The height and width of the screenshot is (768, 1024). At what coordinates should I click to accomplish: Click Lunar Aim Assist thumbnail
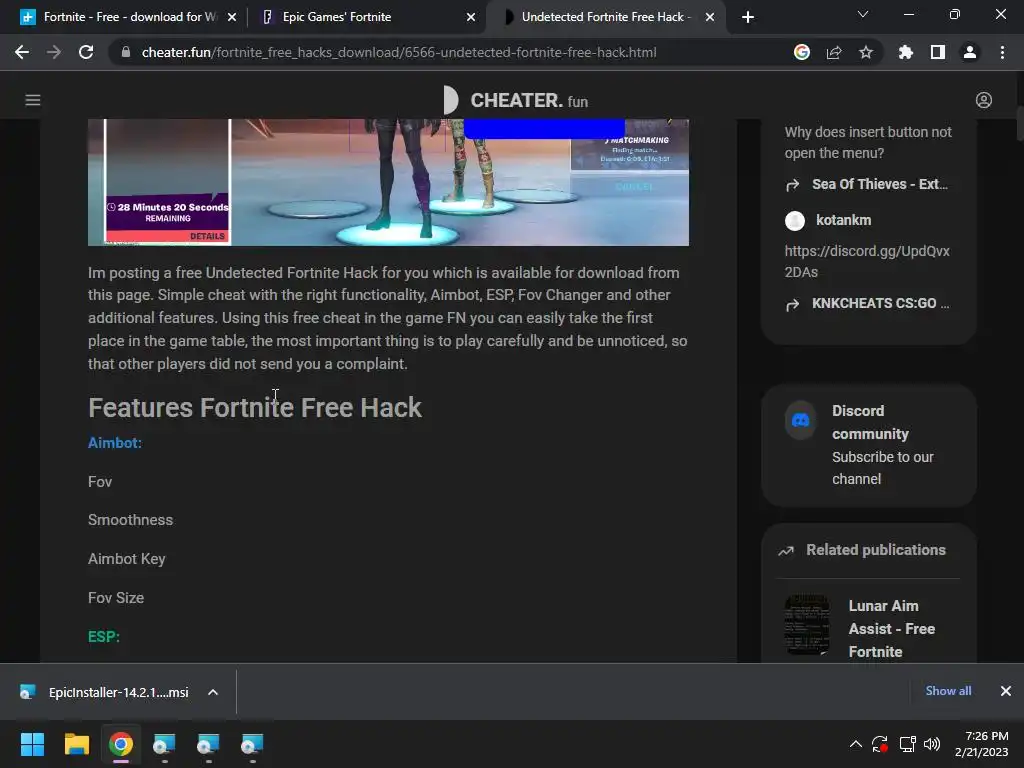tap(807, 625)
